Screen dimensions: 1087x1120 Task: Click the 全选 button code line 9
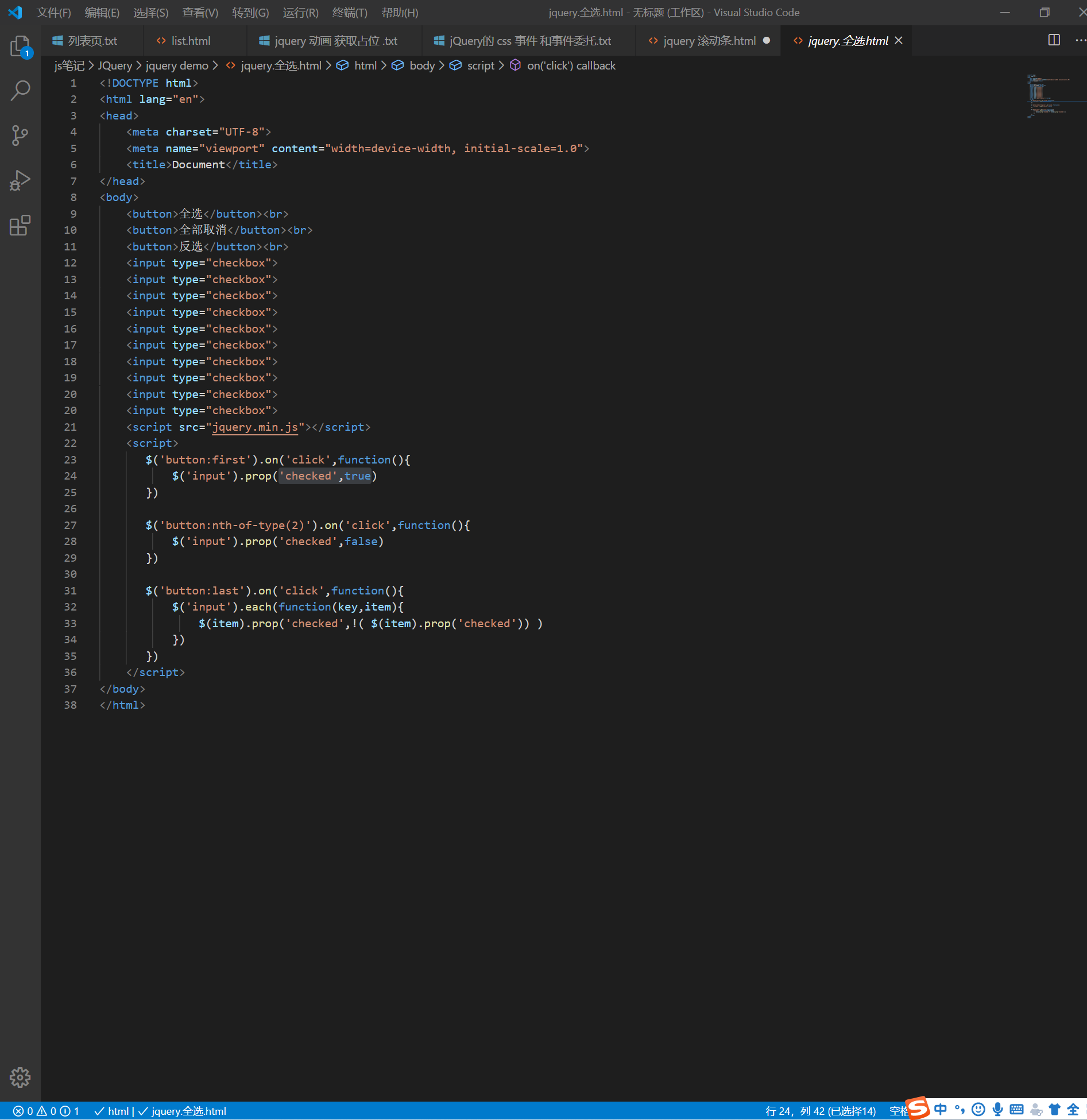point(207,214)
